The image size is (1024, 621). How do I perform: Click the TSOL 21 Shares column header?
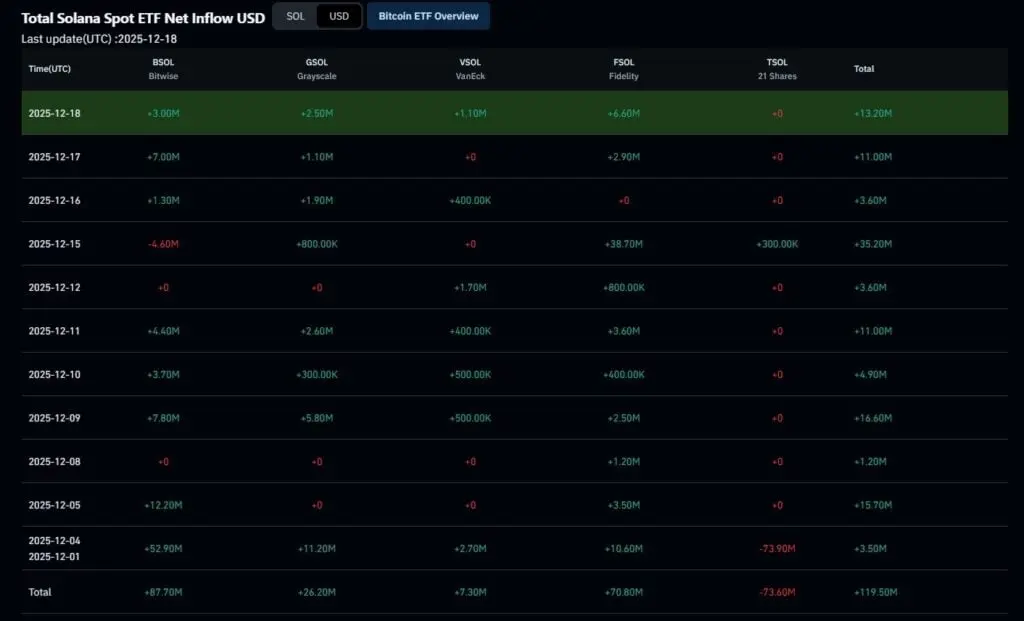click(777, 68)
